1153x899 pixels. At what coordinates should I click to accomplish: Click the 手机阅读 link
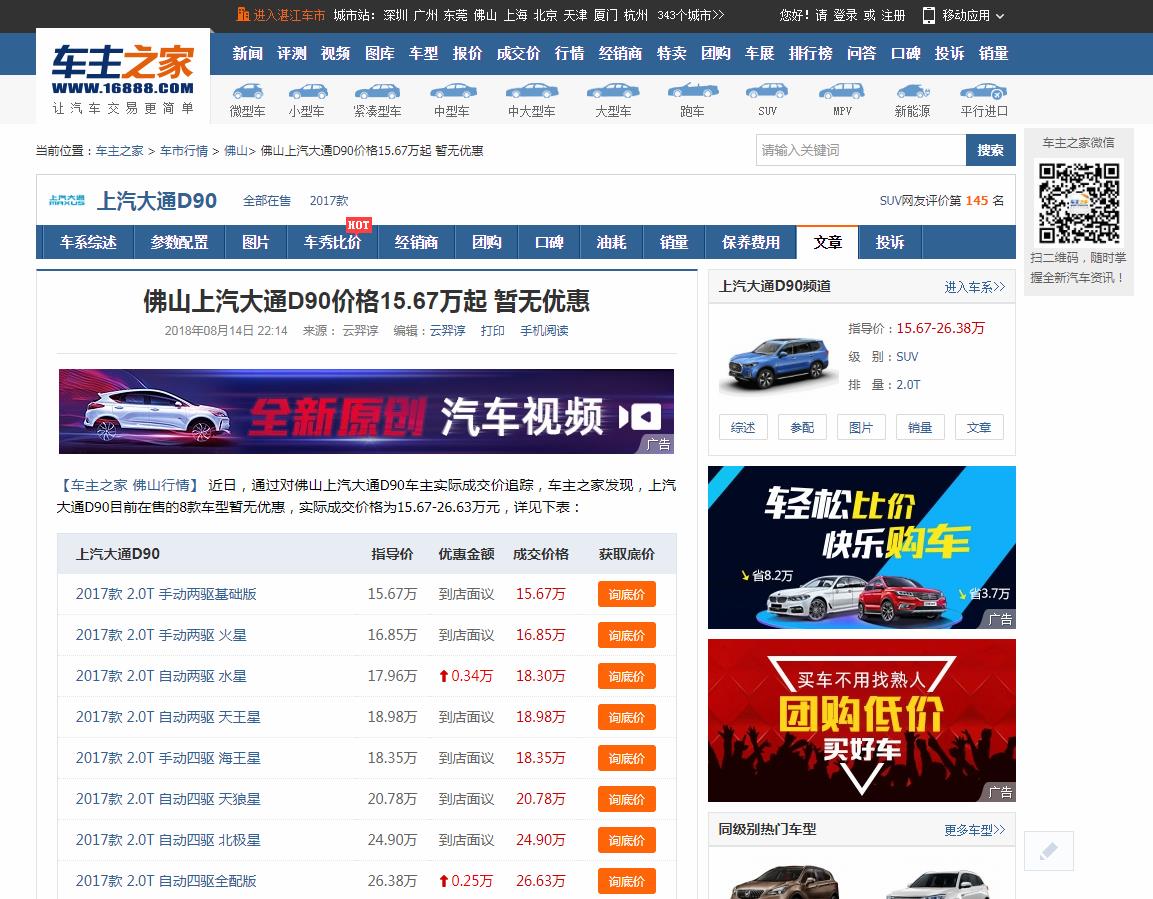(544, 331)
